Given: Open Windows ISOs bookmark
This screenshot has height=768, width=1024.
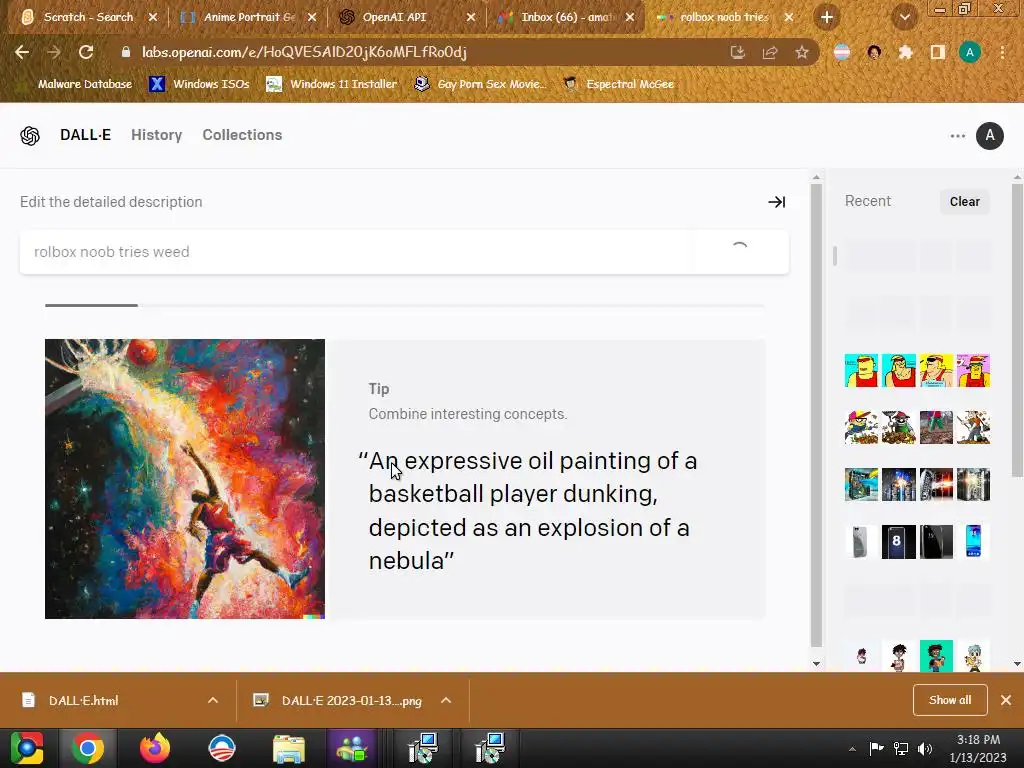Looking at the screenshot, I should click(x=199, y=84).
